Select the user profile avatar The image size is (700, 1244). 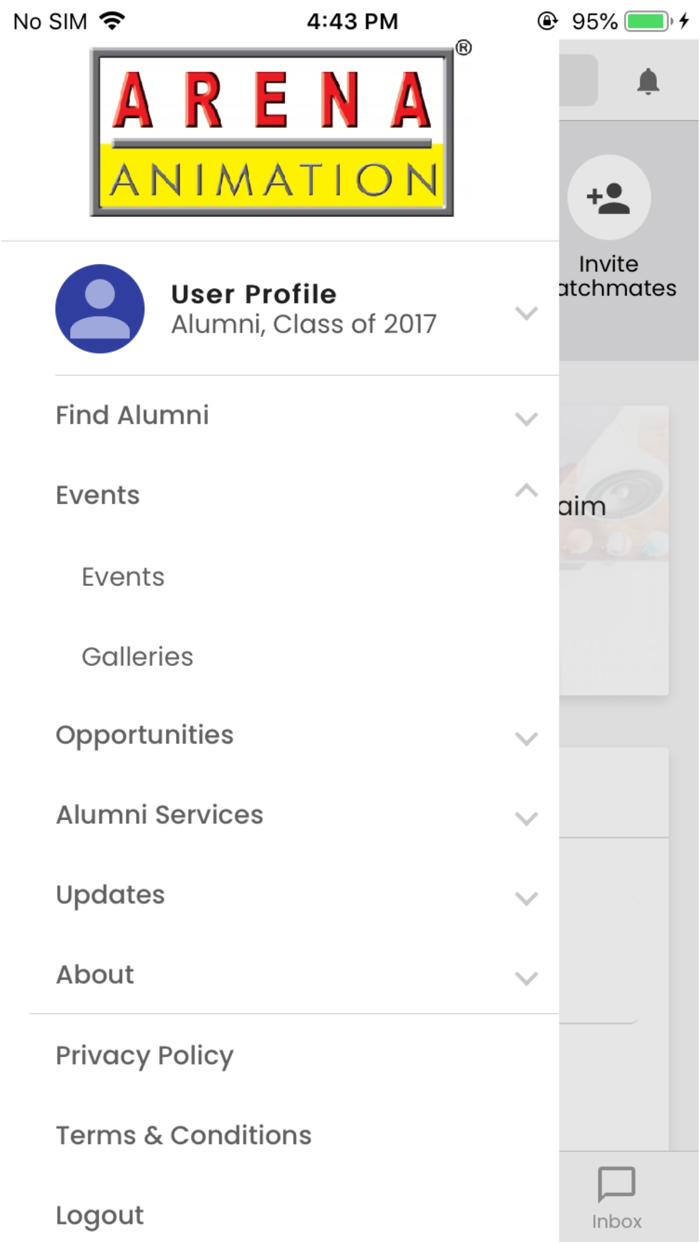100,309
